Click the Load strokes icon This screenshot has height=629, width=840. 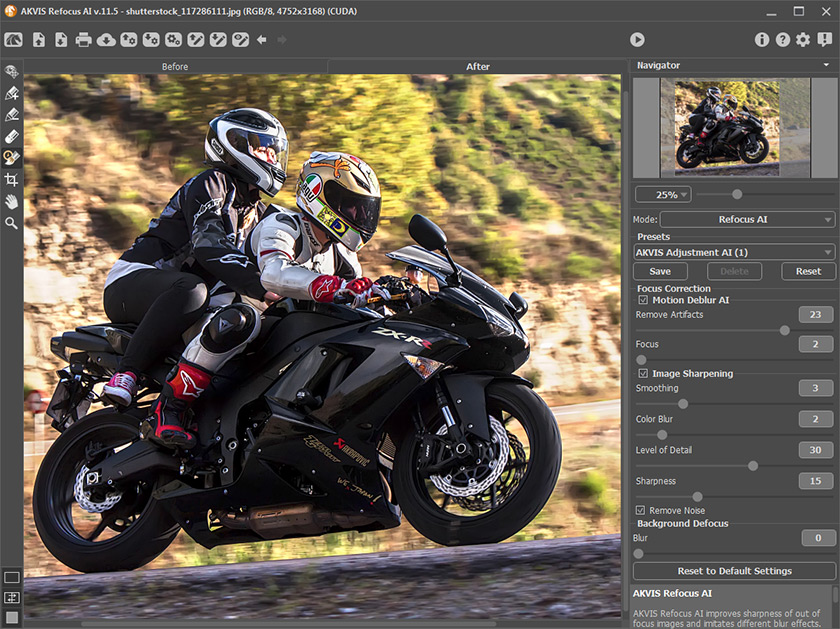click(x=196, y=40)
